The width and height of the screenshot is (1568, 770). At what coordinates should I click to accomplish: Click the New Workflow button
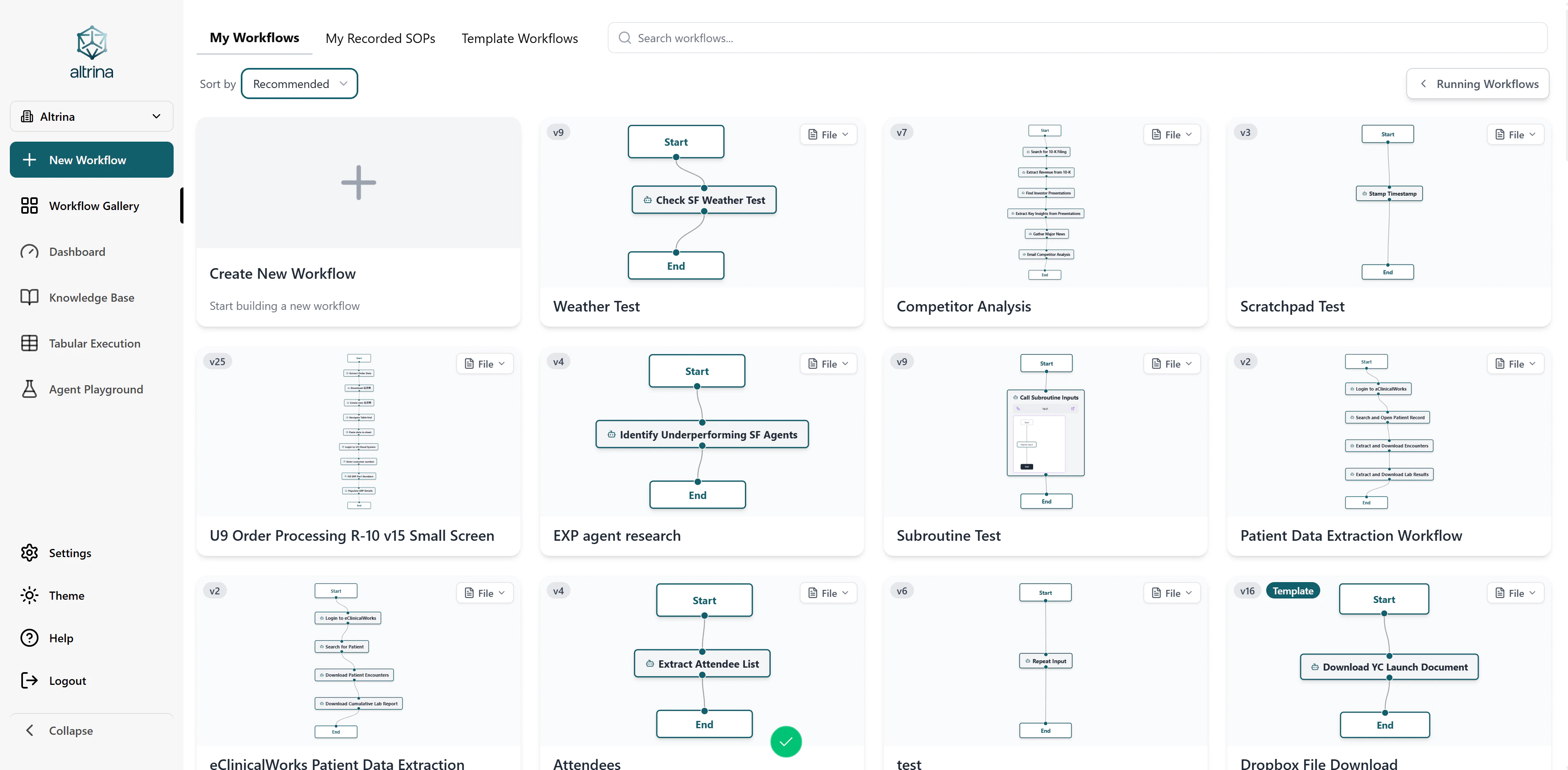pyautogui.click(x=91, y=160)
